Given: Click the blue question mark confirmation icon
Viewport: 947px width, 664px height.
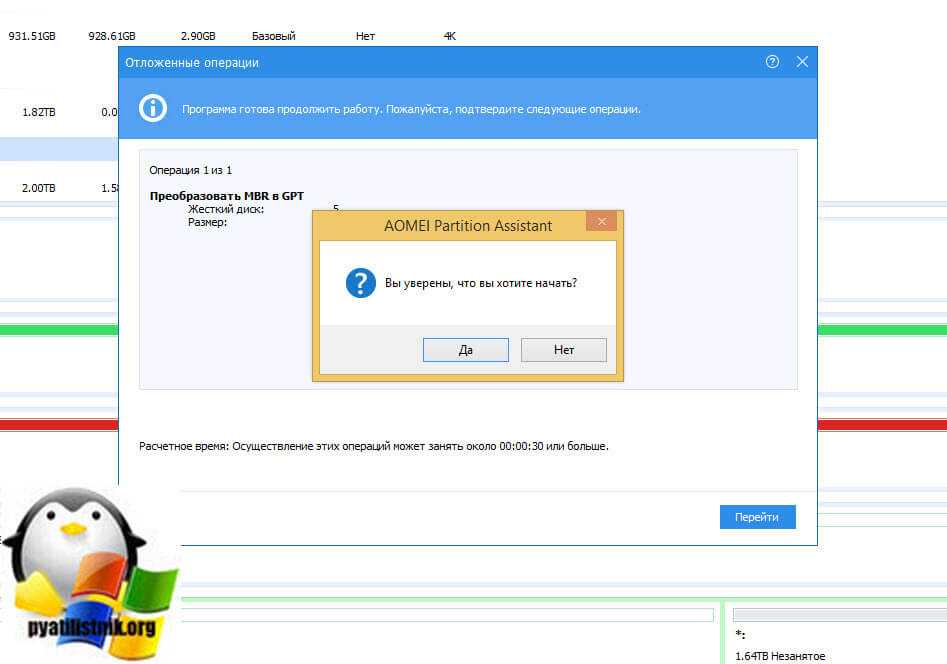Looking at the screenshot, I should [x=360, y=283].
